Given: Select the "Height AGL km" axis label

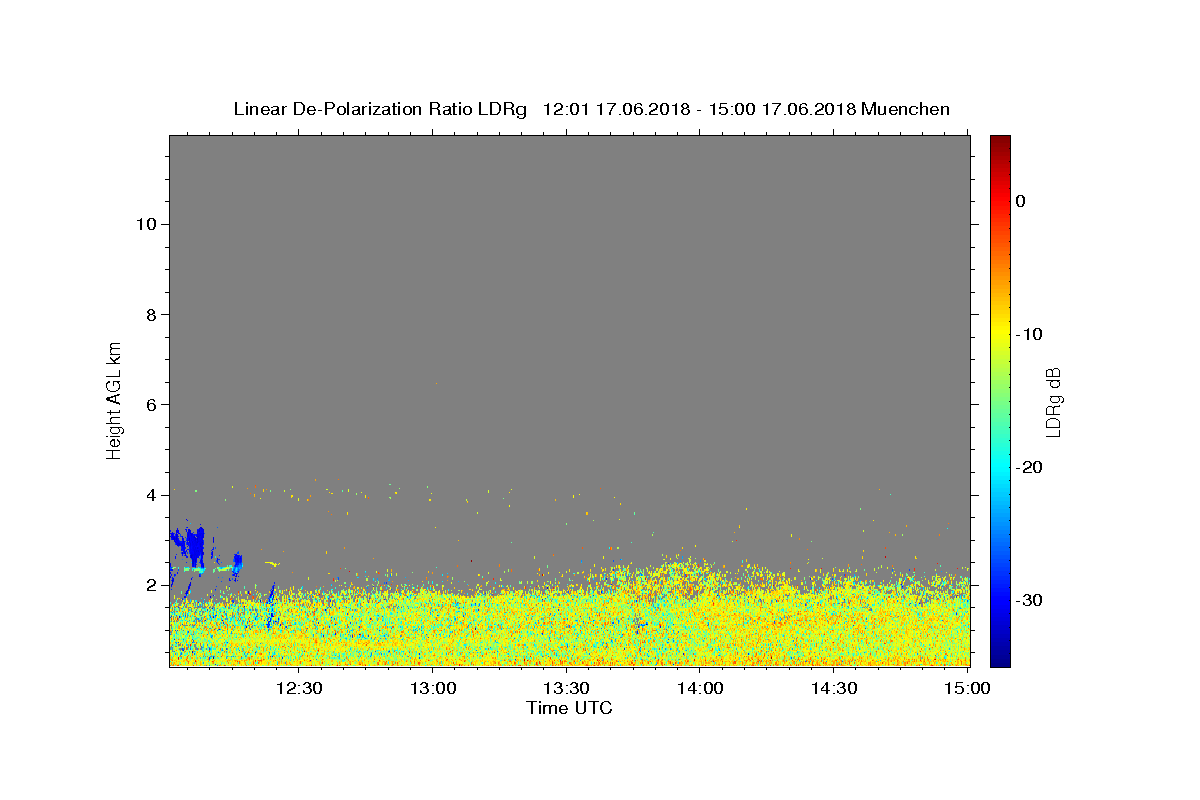Looking at the screenshot, I should [114, 400].
